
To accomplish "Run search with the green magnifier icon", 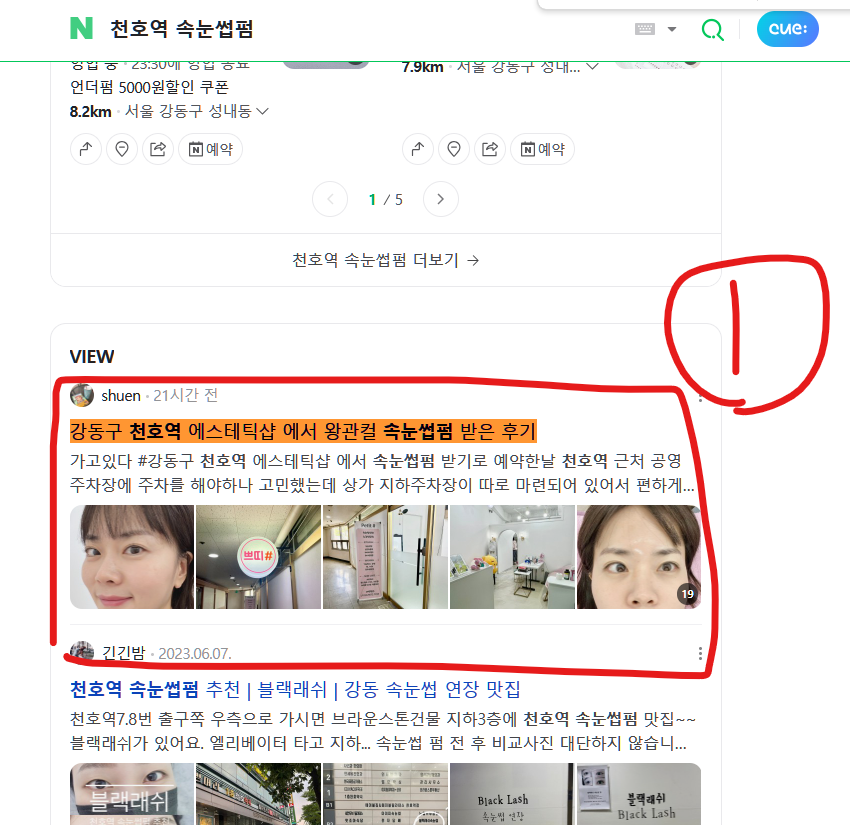I will [x=712, y=29].
